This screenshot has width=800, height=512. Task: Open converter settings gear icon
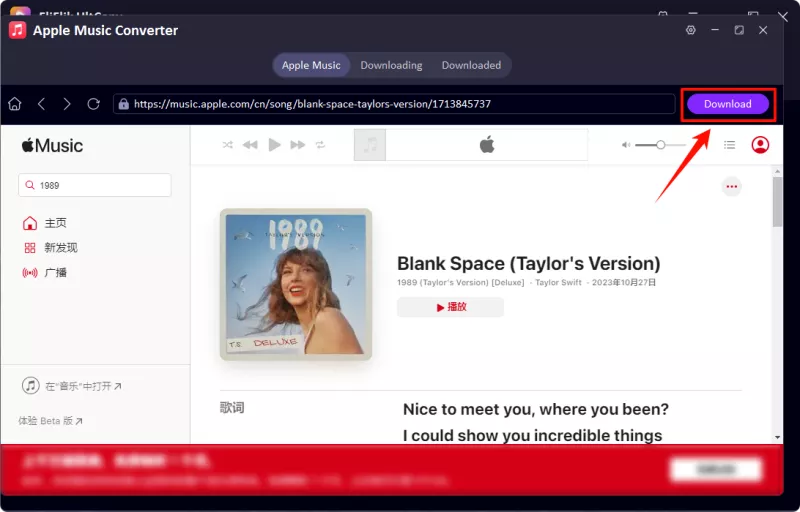(690, 30)
